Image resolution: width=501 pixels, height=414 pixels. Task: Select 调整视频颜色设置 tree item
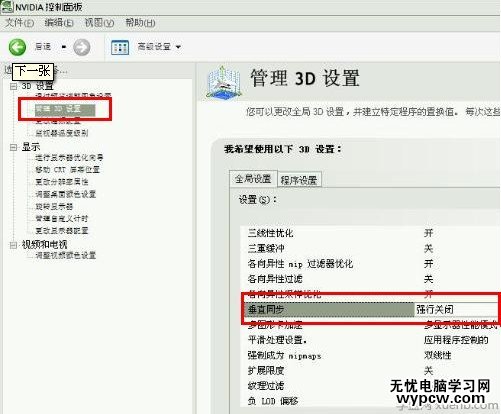(66, 256)
